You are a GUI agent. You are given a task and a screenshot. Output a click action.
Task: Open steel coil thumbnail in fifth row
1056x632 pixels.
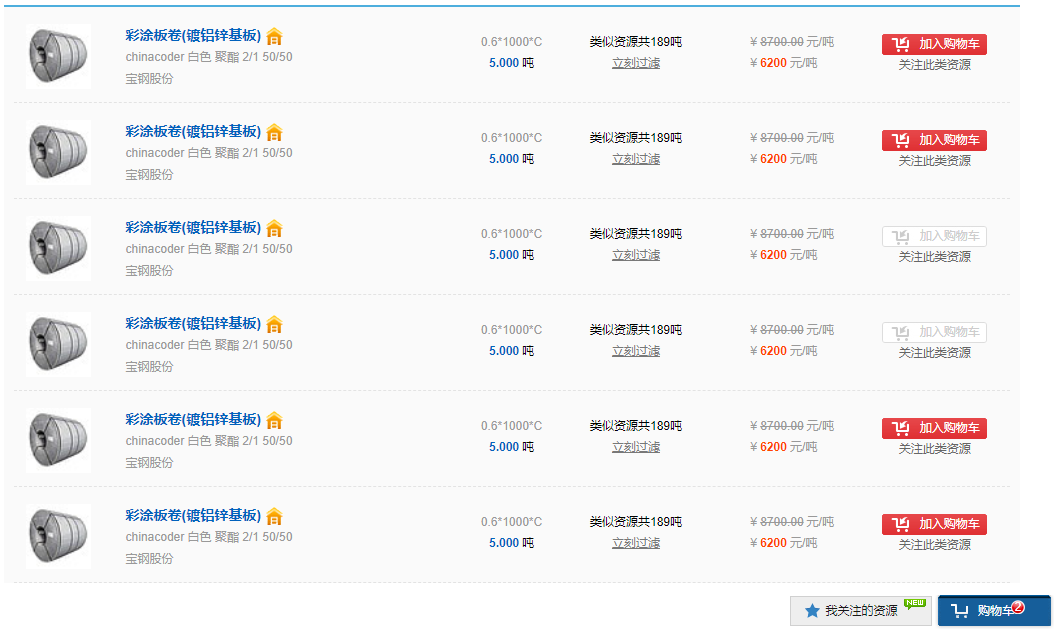(x=59, y=440)
